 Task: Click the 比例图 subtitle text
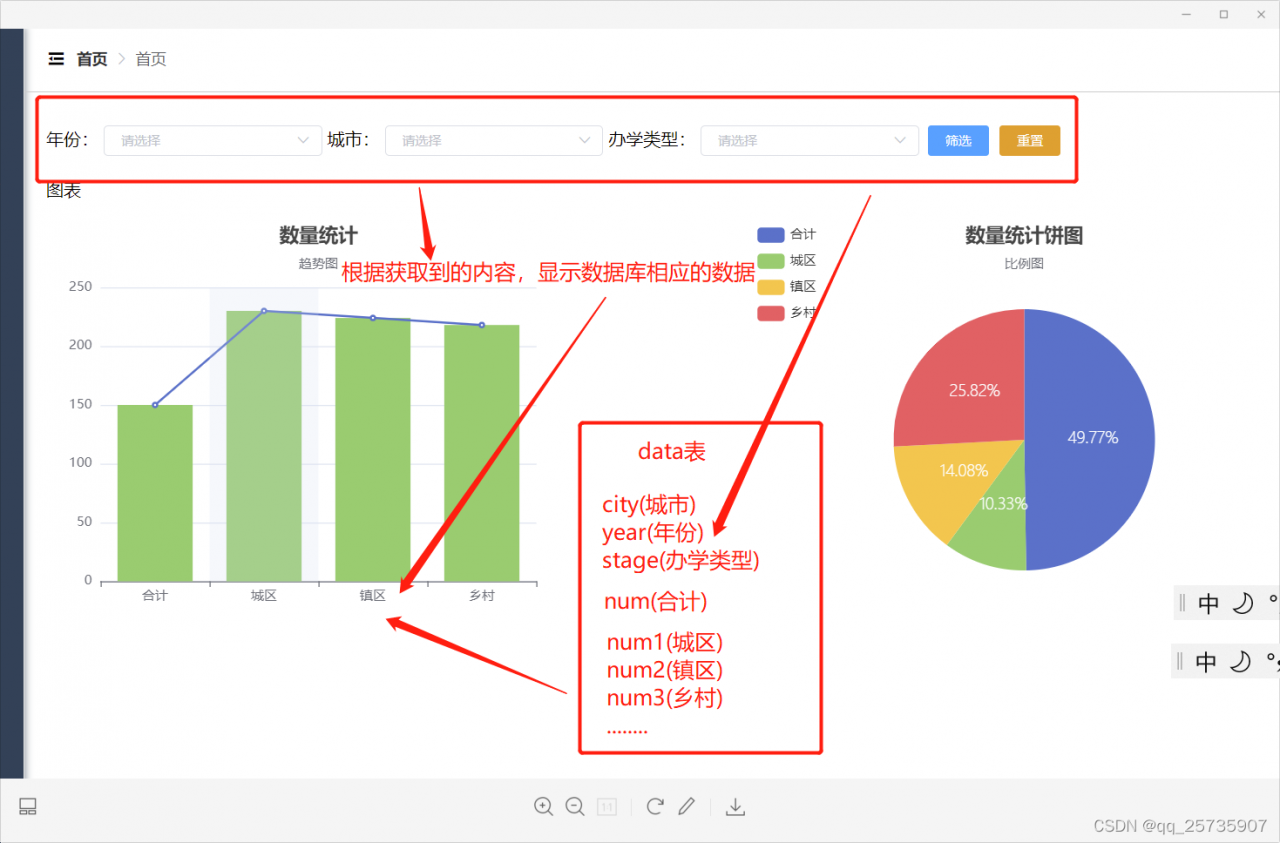pos(1024,264)
